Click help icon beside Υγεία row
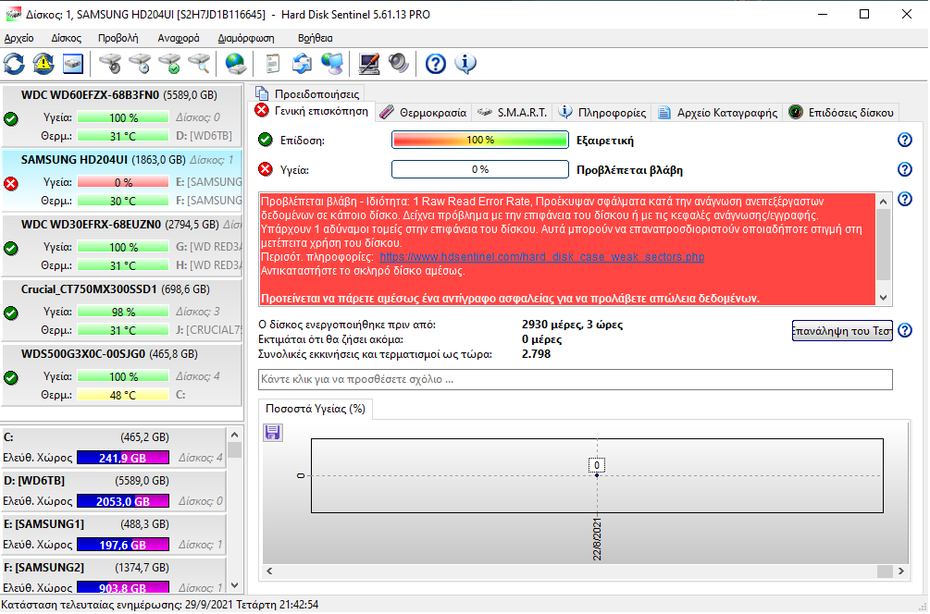This screenshot has height=614, width=930. [904, 170]
